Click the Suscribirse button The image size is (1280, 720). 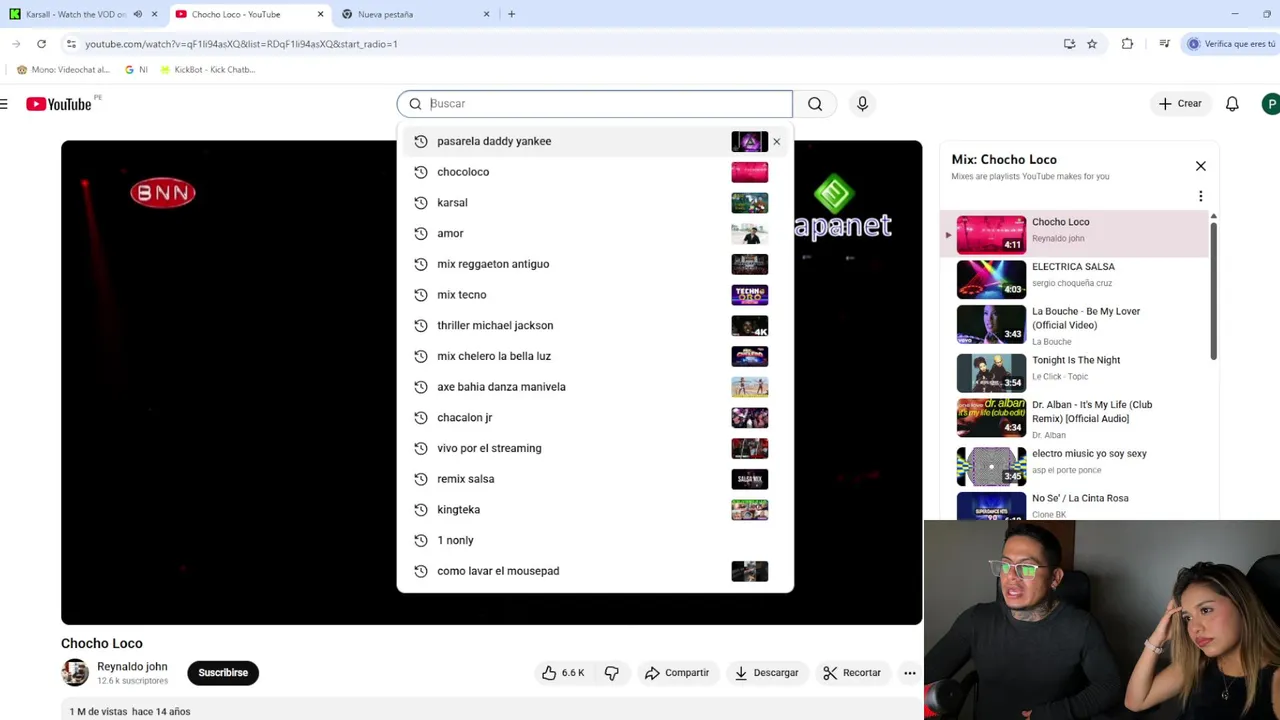pos(223,673)
